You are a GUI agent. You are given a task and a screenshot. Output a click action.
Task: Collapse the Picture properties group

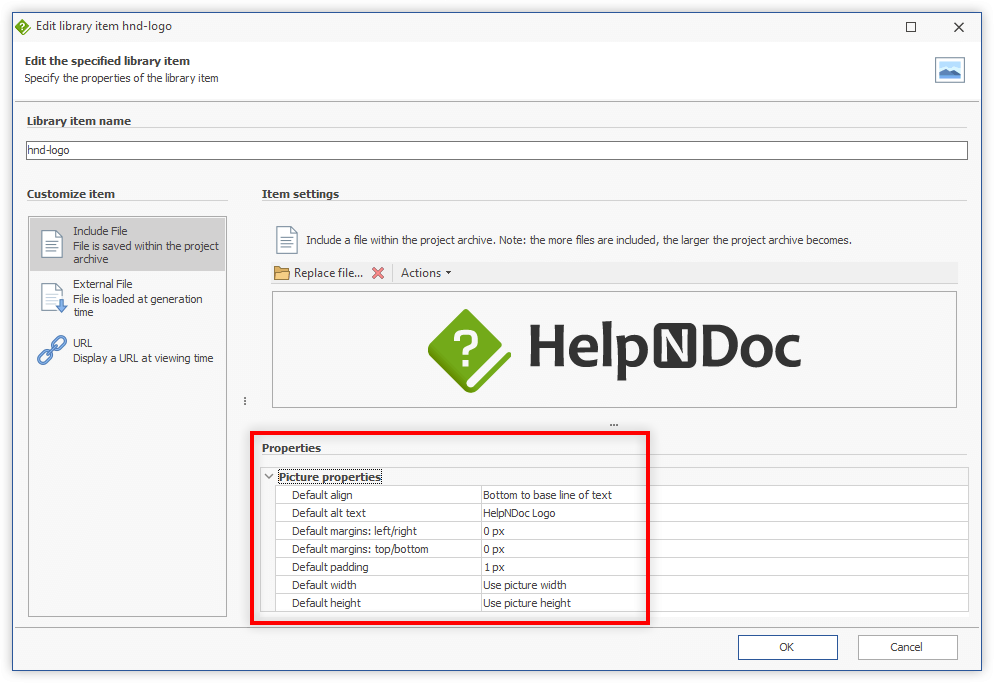269,477
